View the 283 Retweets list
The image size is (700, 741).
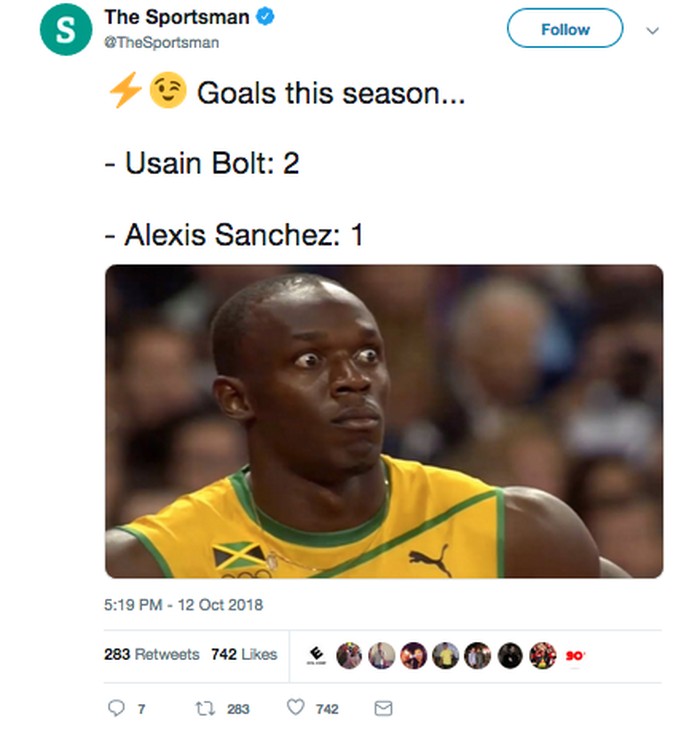coord(151,655)
